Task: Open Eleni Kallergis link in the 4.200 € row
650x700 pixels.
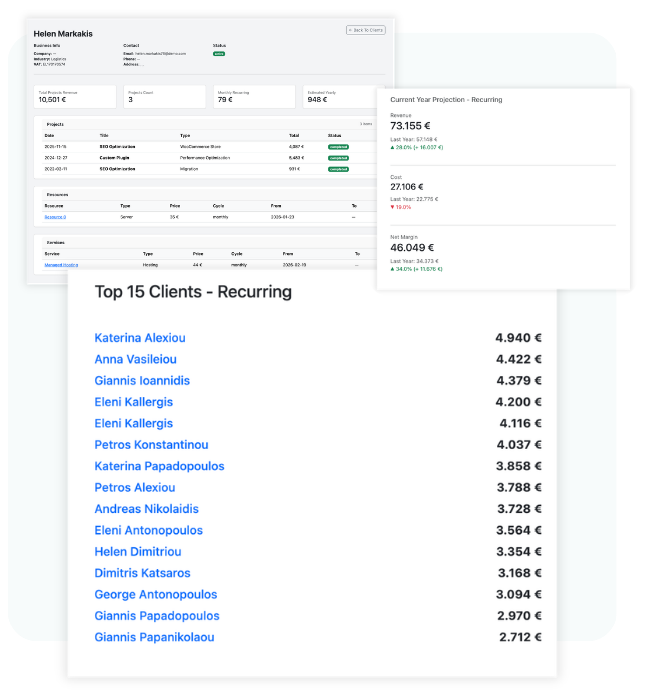Action: pos(133,402)
